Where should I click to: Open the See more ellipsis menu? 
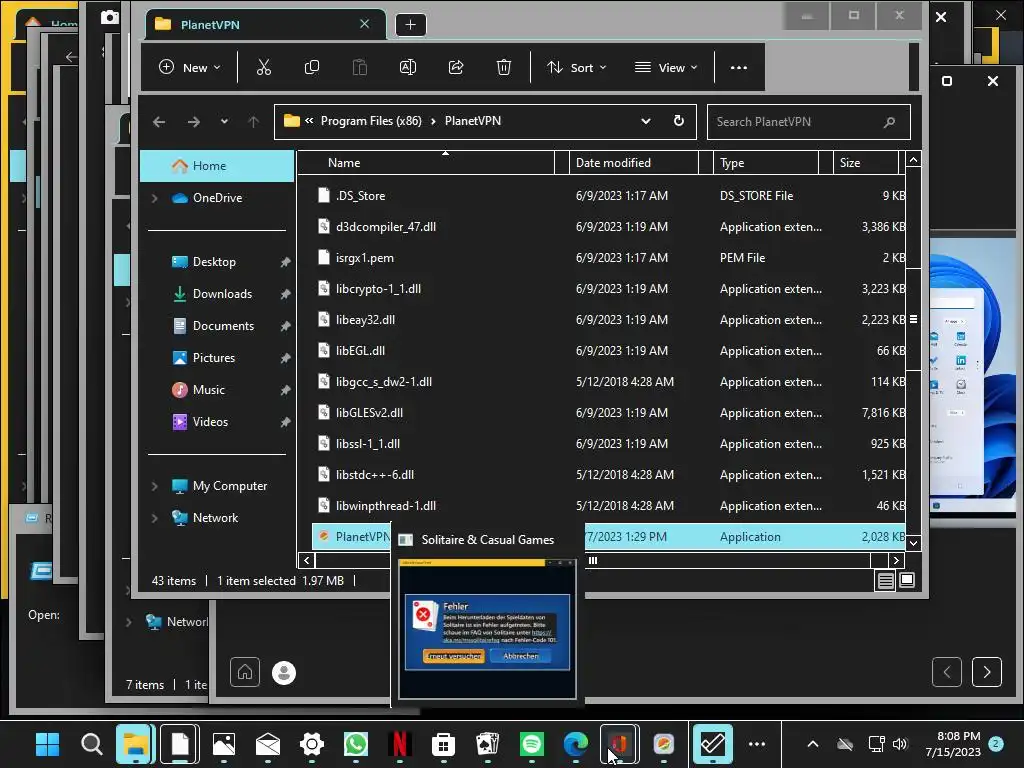[x=739, y=67]
